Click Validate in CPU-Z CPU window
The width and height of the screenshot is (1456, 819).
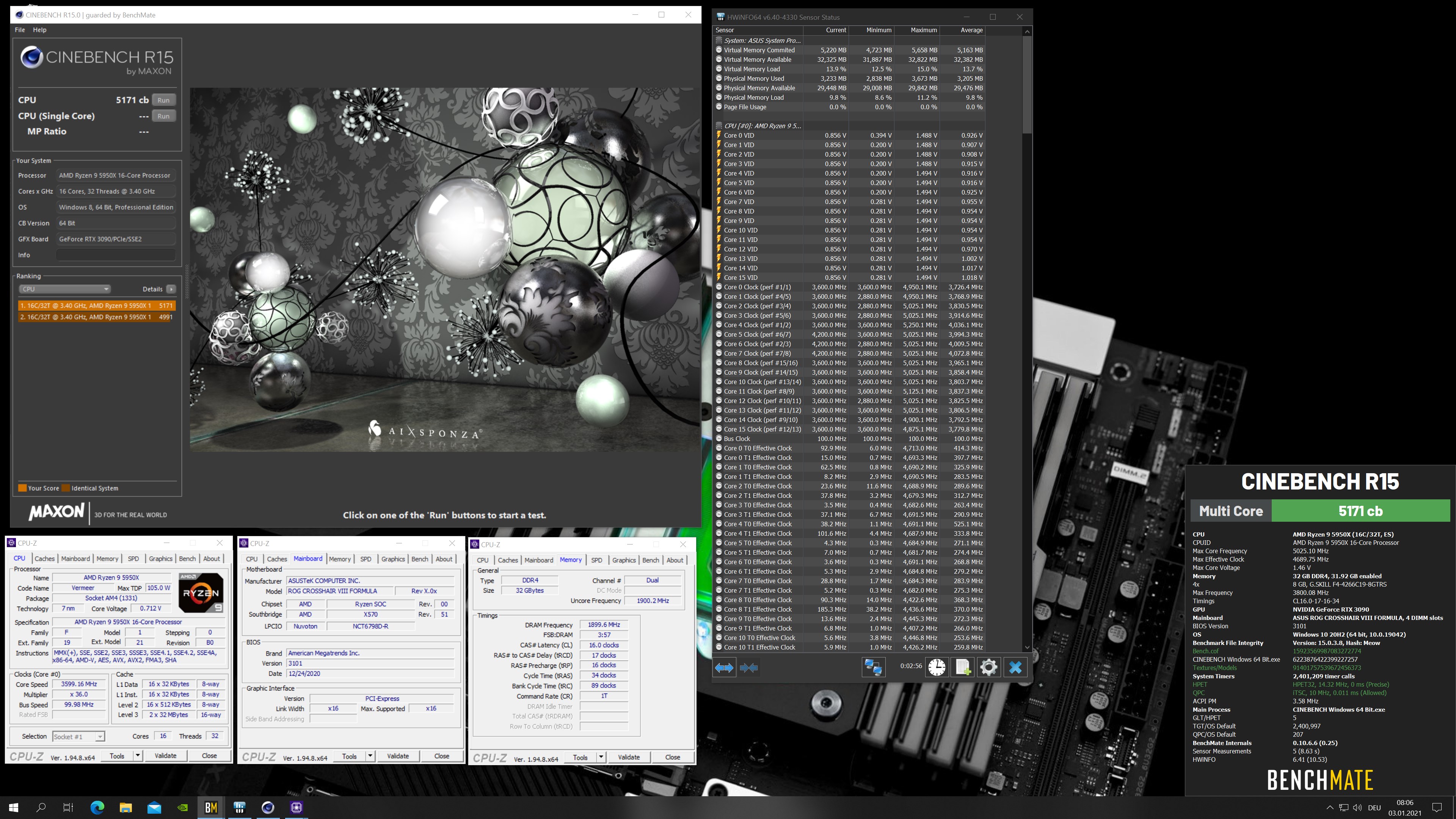(166, 756)
